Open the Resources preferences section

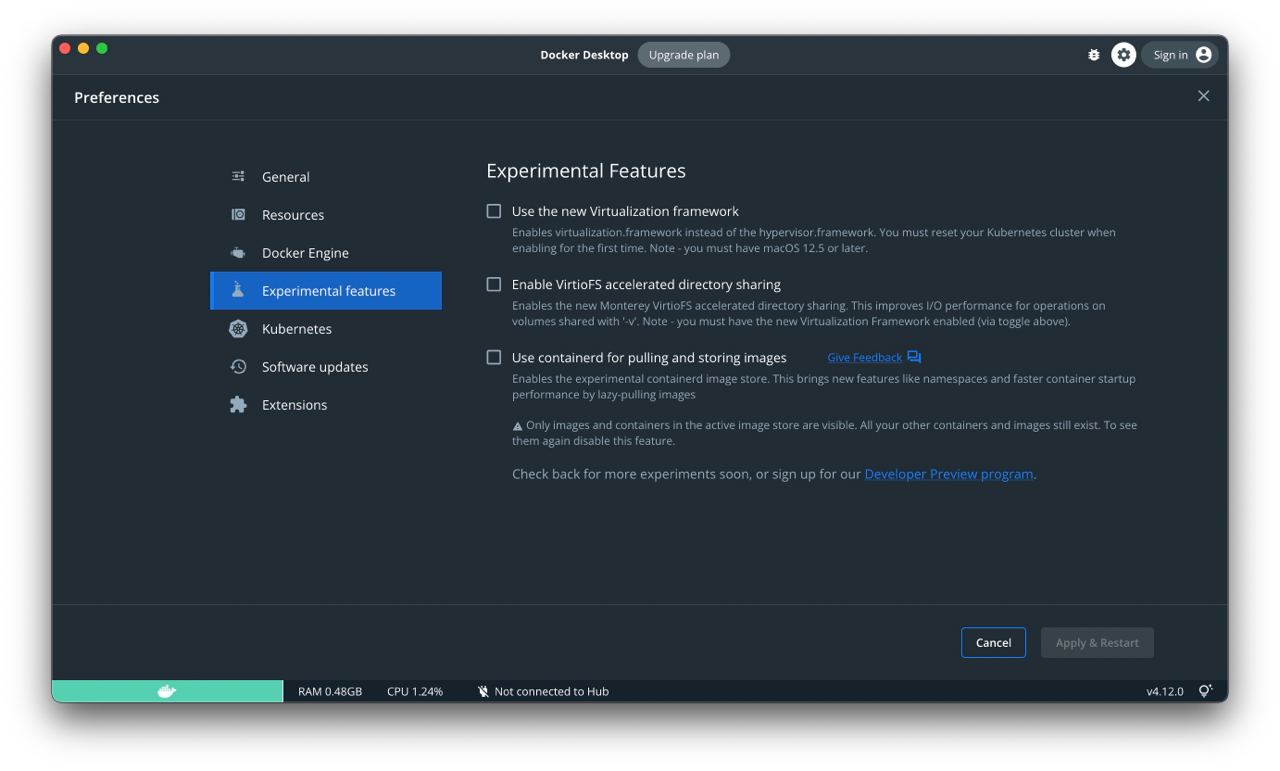pos(326,215)
